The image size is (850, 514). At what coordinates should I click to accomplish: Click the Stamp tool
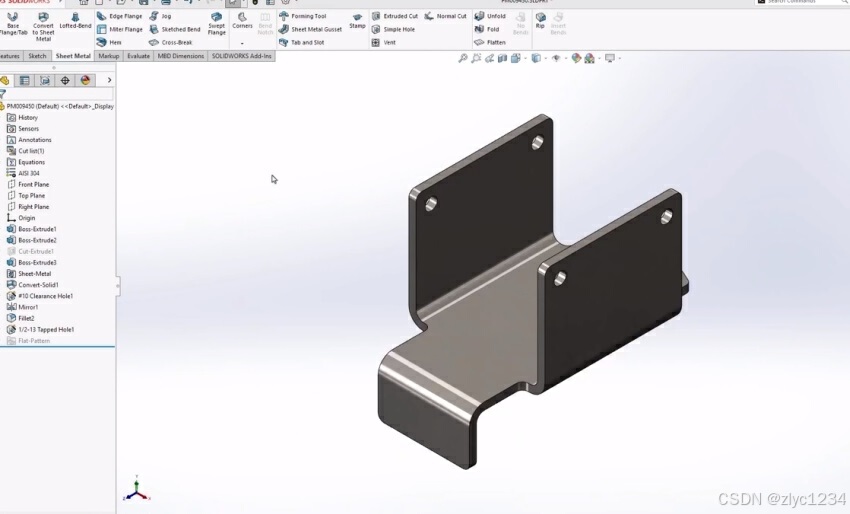point(357,21)
